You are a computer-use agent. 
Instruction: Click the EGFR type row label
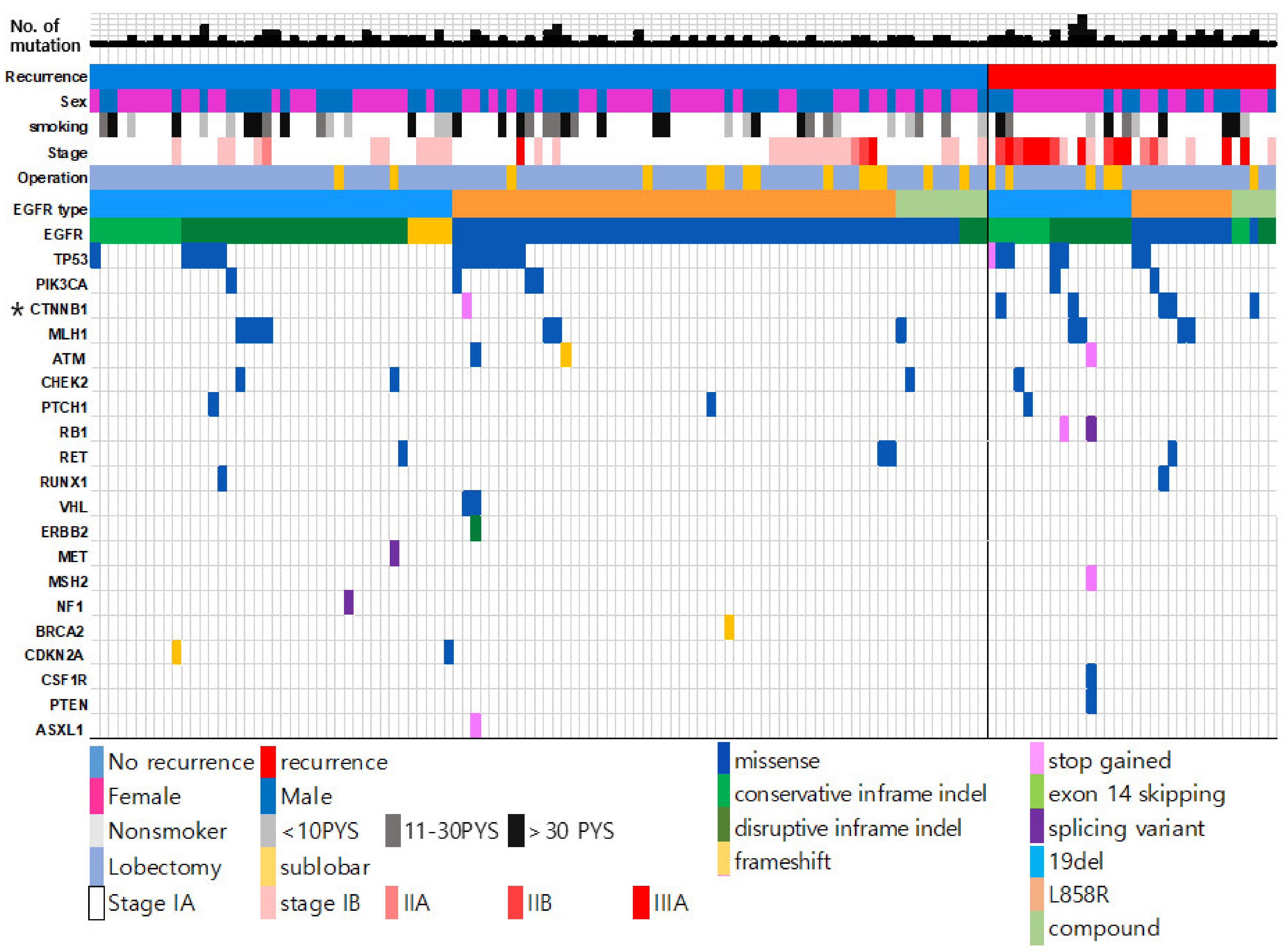(50, 209)
